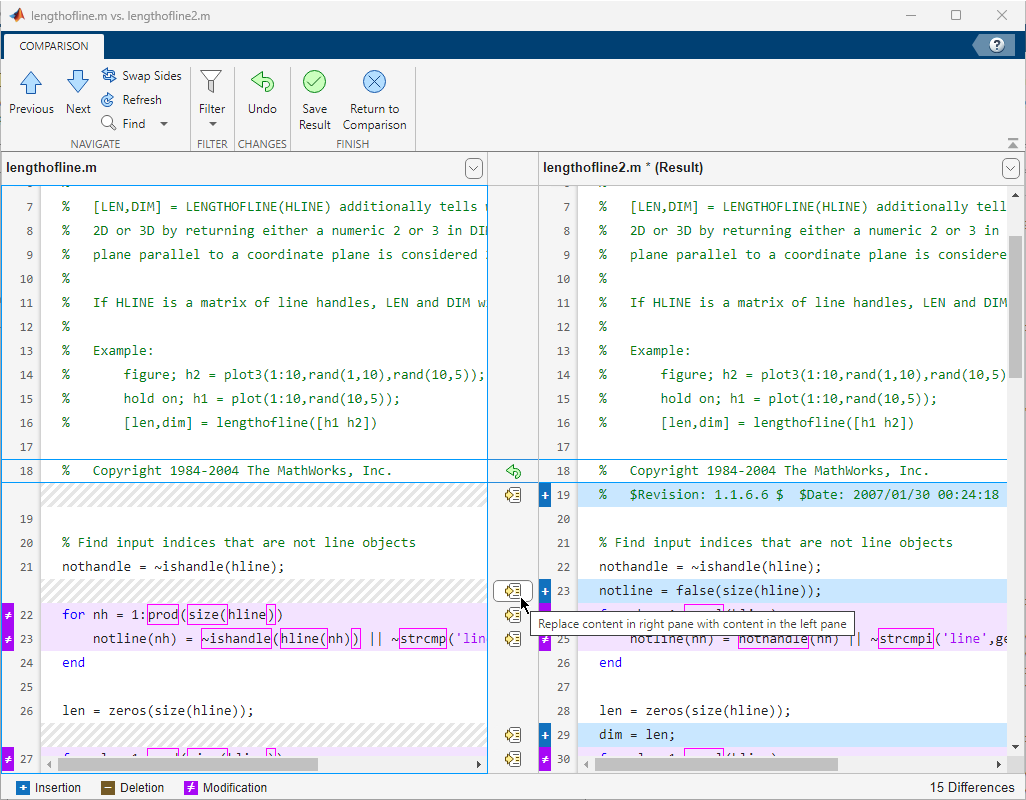This screenshot has width=1026, height=800.
Task: Undo the last merge change
Action: [x=262, y=93]
